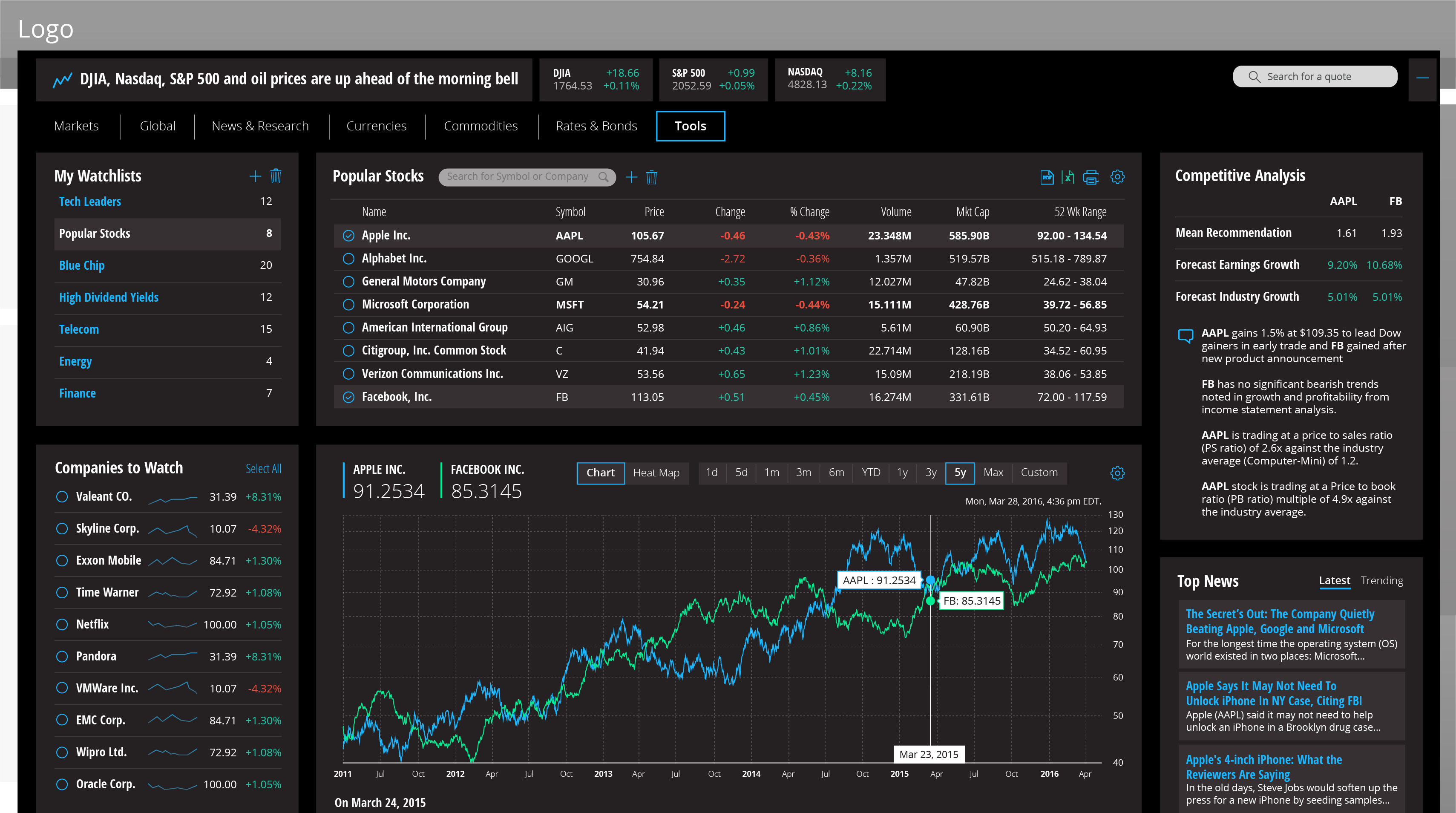This screenshot has width=1456, height=813.
Task: Switch to Heat Map view
Action: [x=656, y=473]
